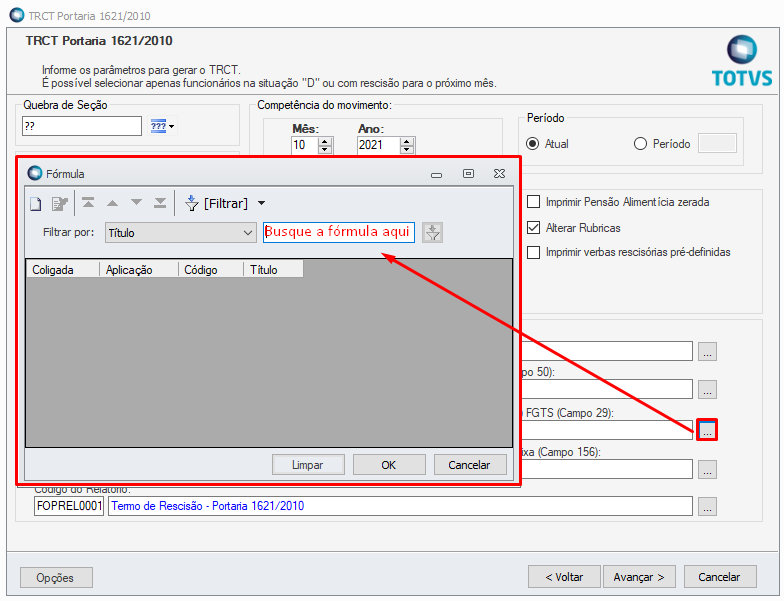Click the disabled Período value box
The image size is (784, 601).
[x=717, y=143]
